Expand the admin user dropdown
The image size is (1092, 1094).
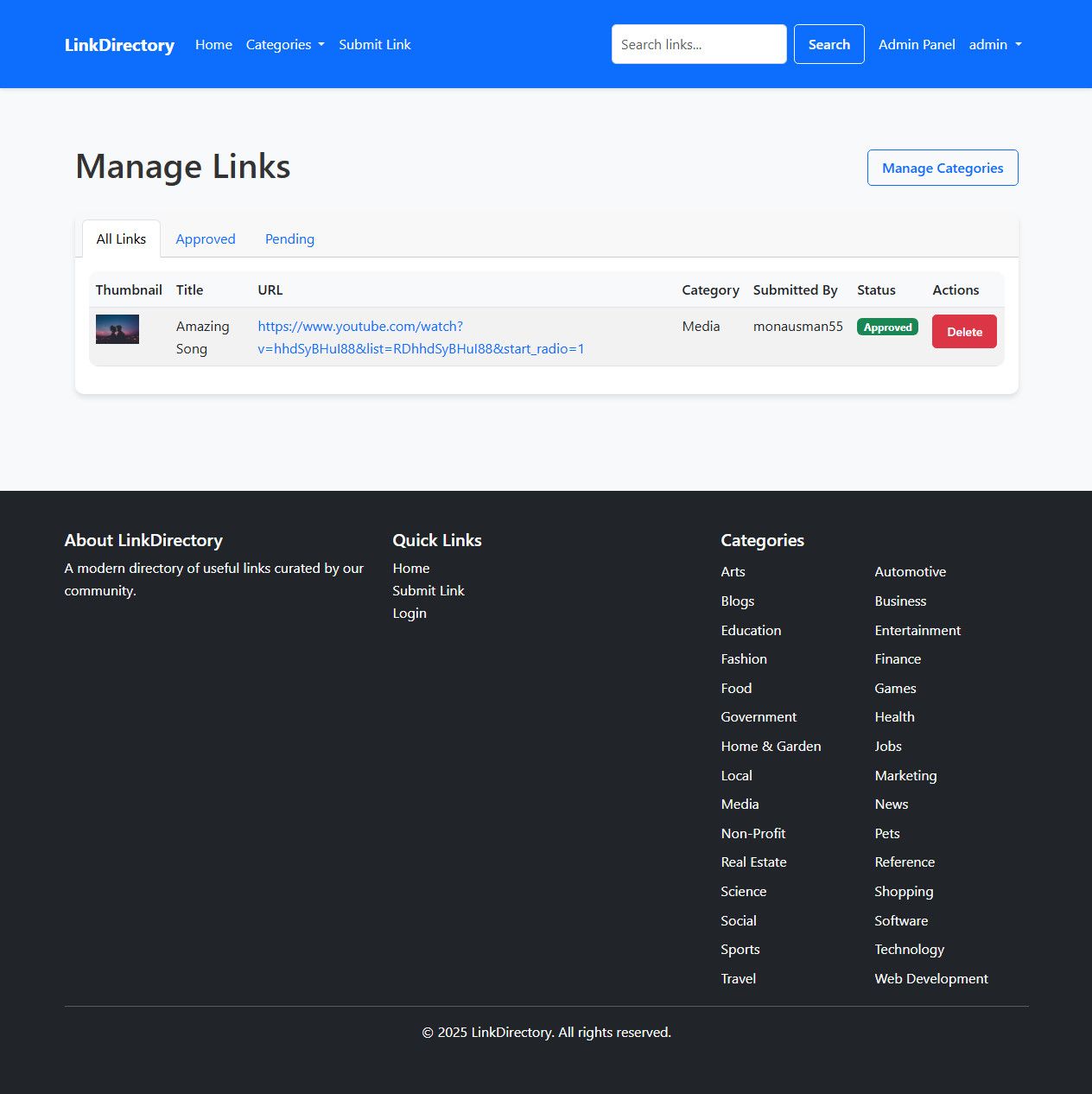point(995,45)
